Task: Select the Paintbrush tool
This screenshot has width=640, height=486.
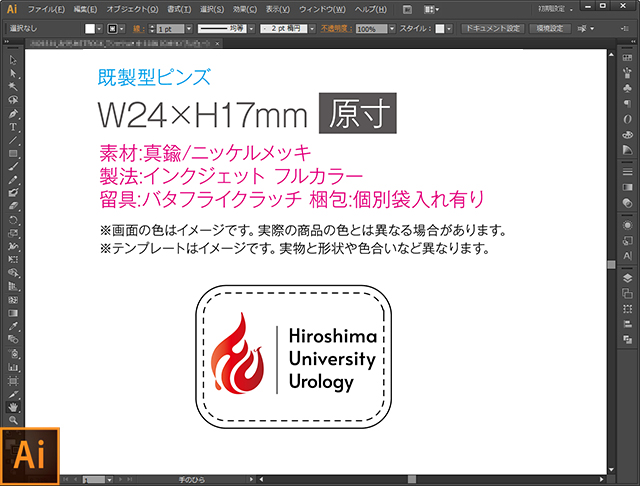Action: [13, 166]
